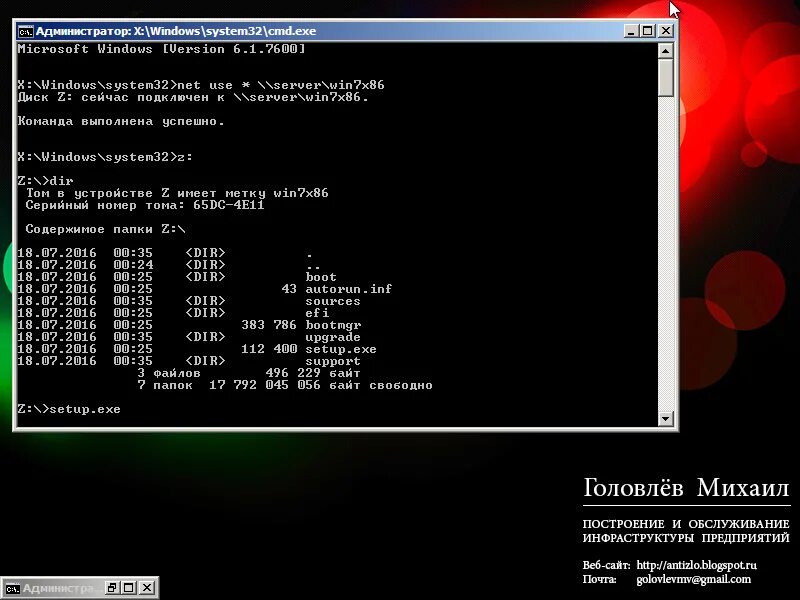Image resolution: width=800 pixels, height=600 pixels.
Task: Click '17 792 045 056 байт свободно' text
Action: (x=320, y=385)
